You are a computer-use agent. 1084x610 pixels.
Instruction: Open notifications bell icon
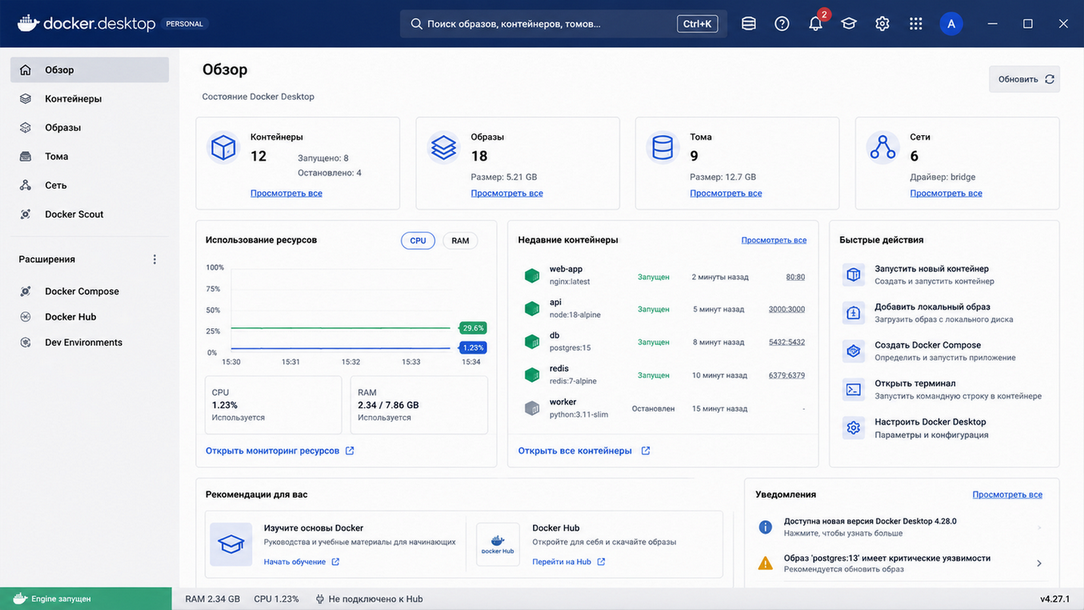coord(816,24)
